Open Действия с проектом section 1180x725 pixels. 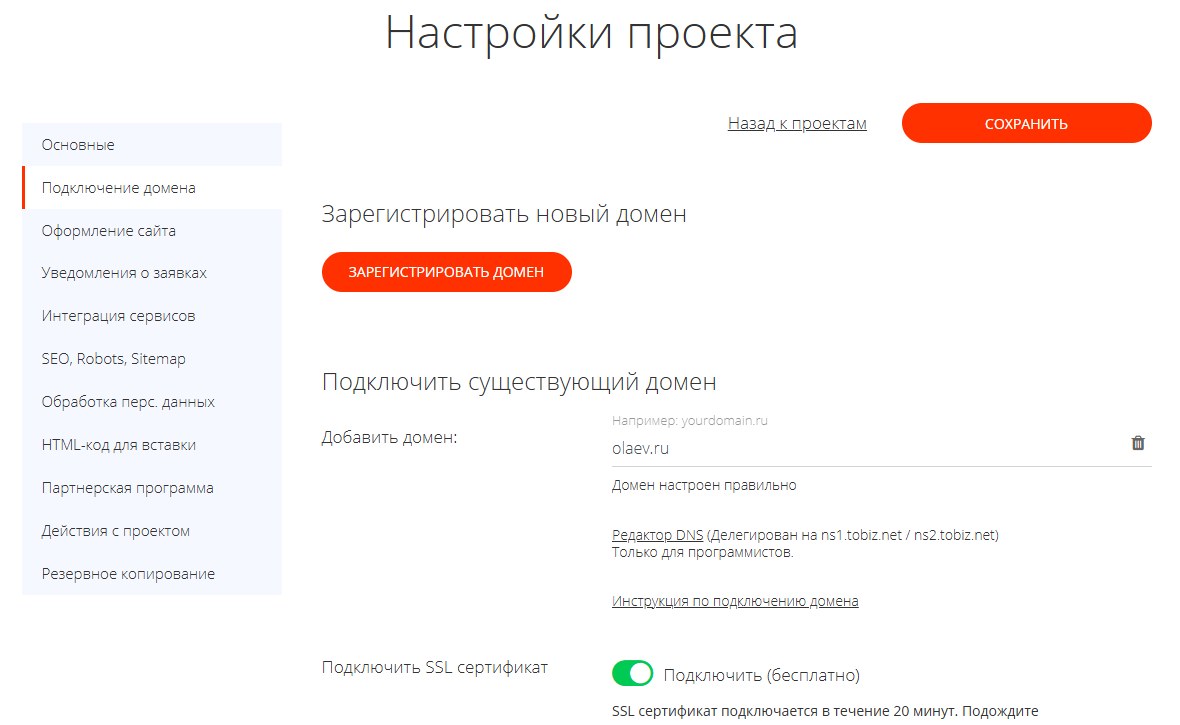click(x=152, y=530)
